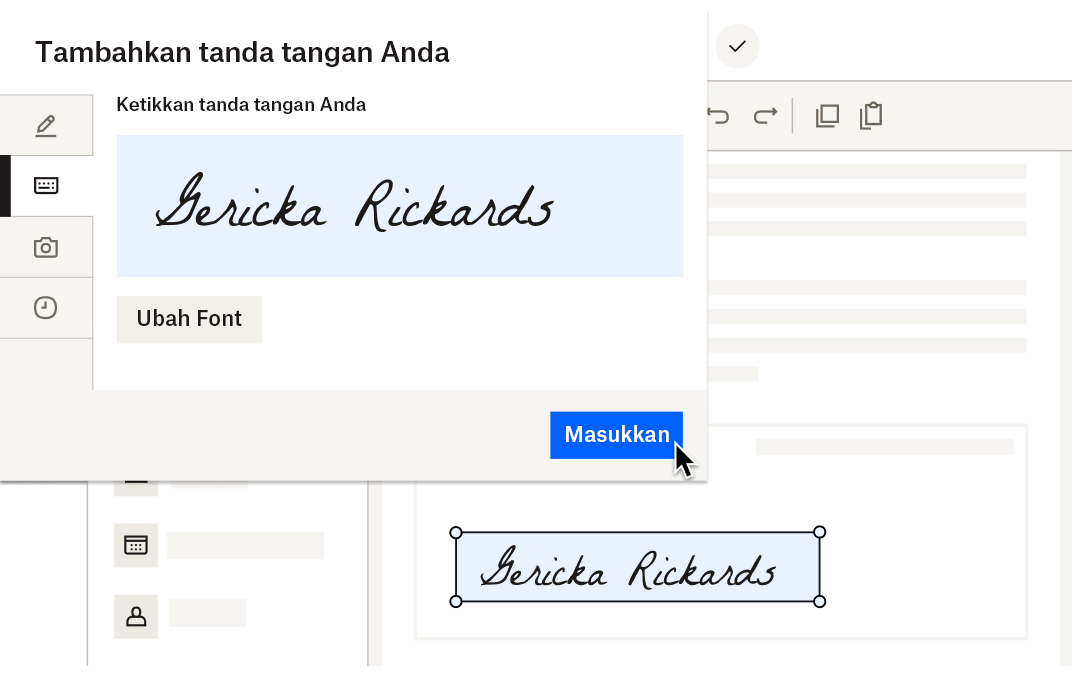Viewport: 1080px width, 677px height.
Task: Click the copy icon in toolbar
Action: (x=827, y=116)
